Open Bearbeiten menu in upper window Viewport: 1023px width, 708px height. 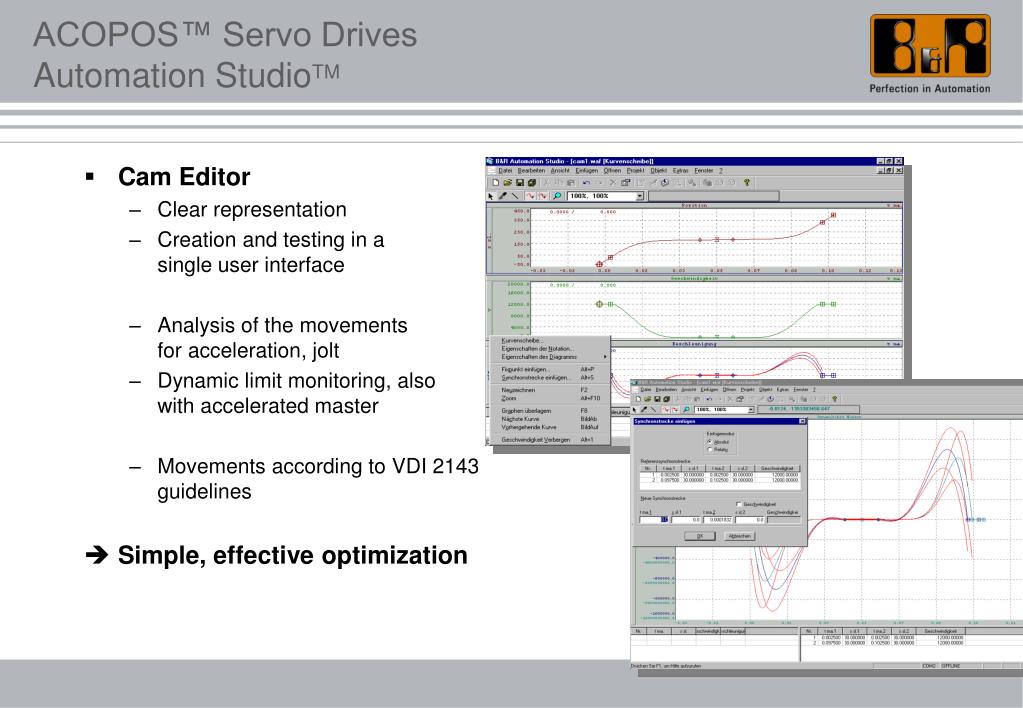click(531, 170)
